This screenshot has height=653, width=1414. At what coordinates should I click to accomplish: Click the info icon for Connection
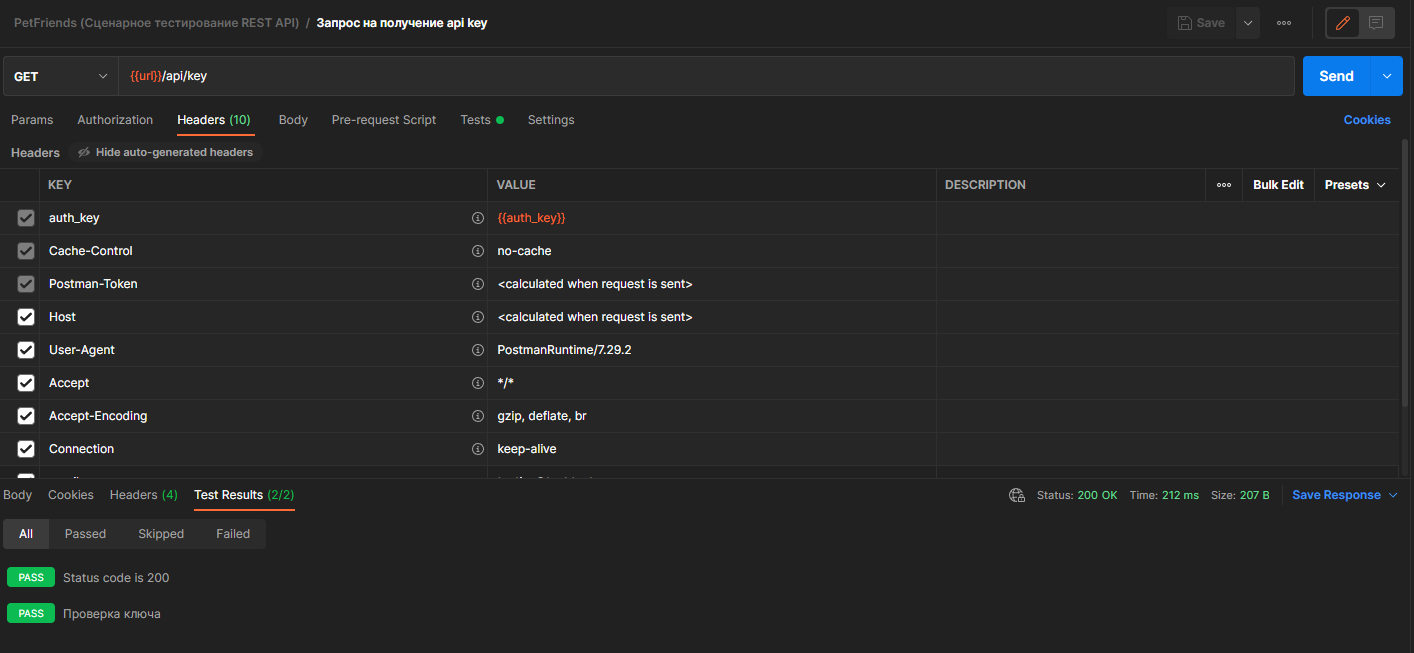point(478,449)
